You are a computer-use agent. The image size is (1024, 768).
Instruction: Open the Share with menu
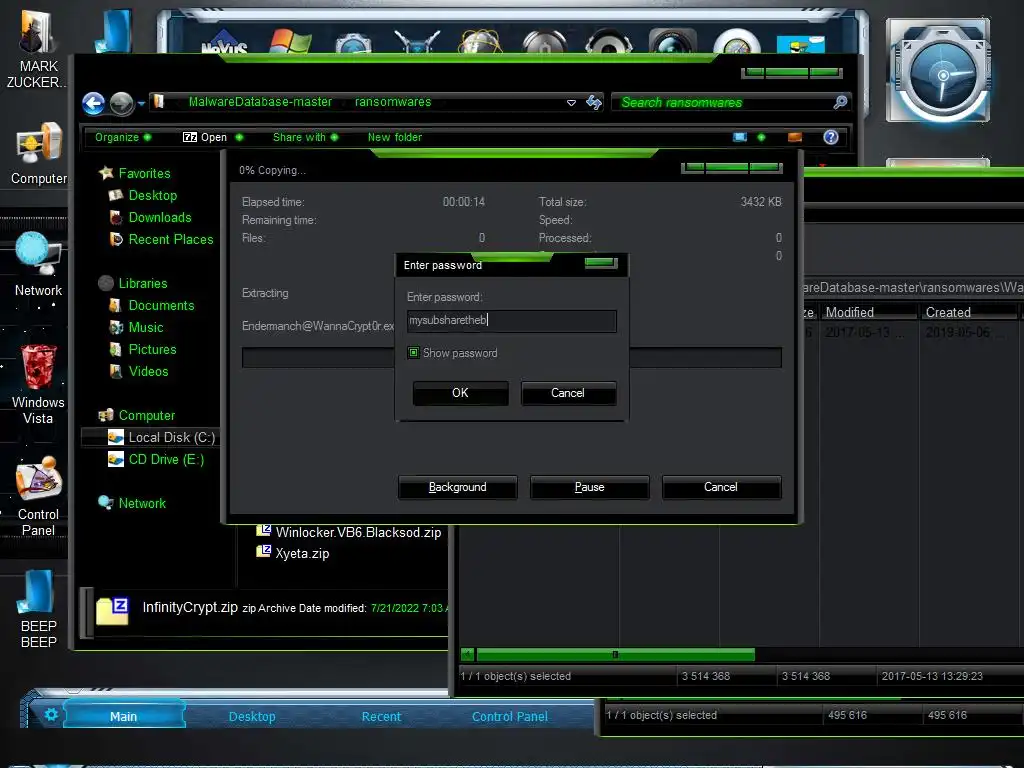click(x=306, y=137)
